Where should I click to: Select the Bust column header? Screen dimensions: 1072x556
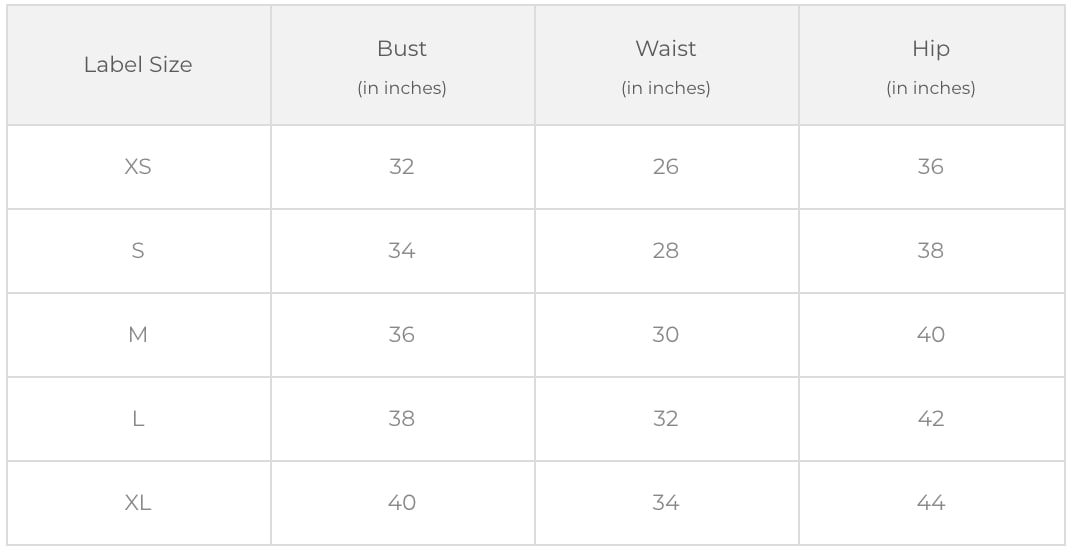point(402,49)
